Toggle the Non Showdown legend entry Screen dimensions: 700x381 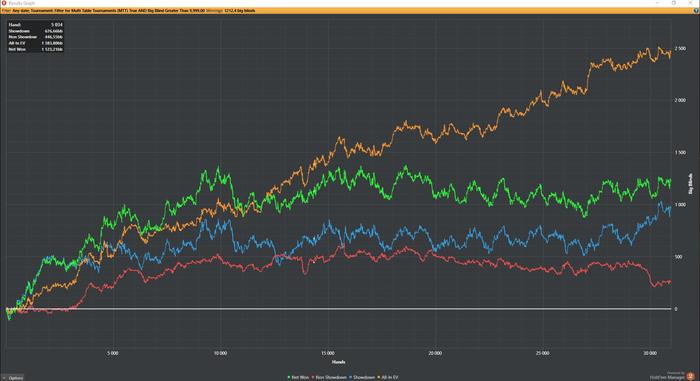[x=329, y=377]
